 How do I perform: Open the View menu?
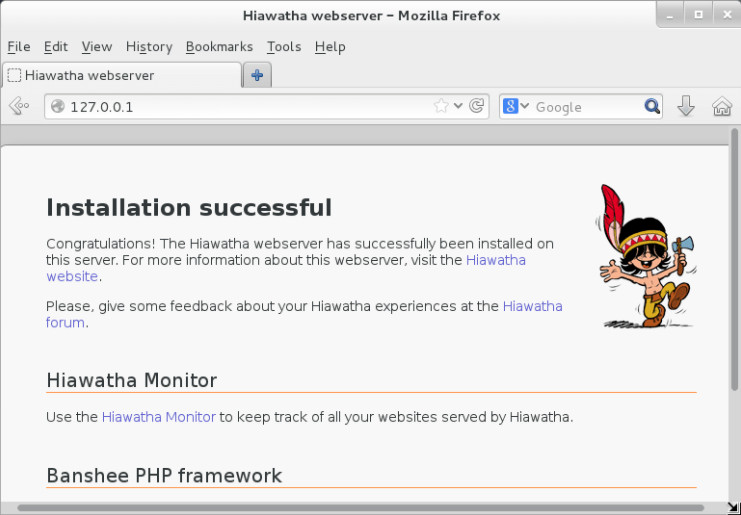tap(96, 47)
